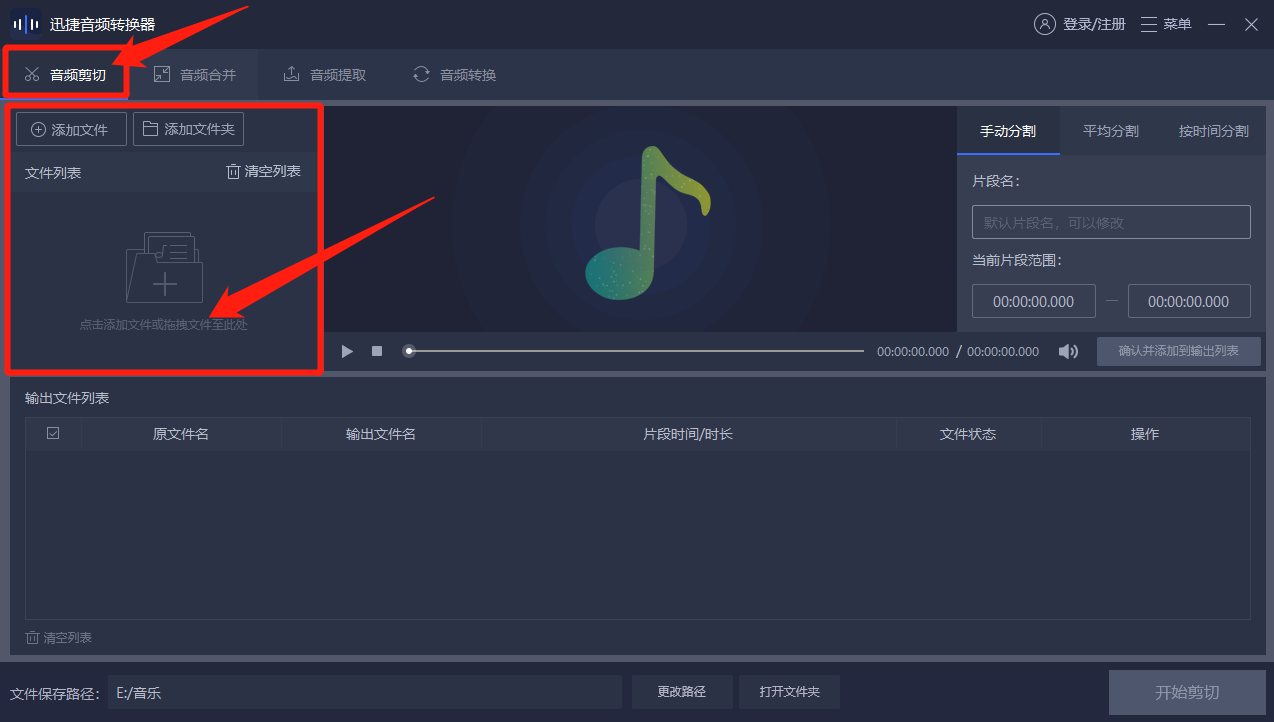
Task: Switch to the 音频转换 tab
Action: tap(454, 75)
